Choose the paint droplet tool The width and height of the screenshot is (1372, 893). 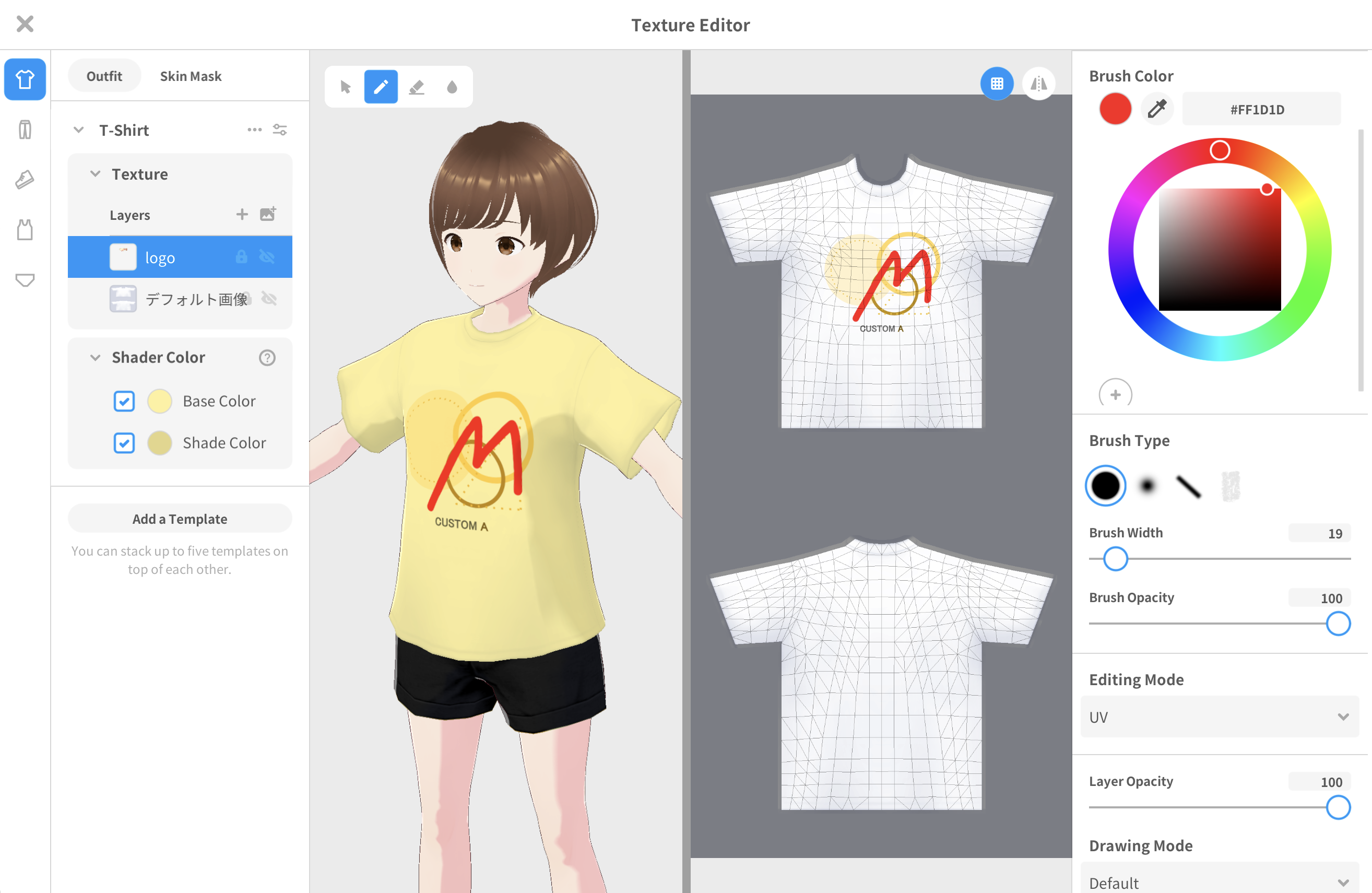tap(452, 87)
